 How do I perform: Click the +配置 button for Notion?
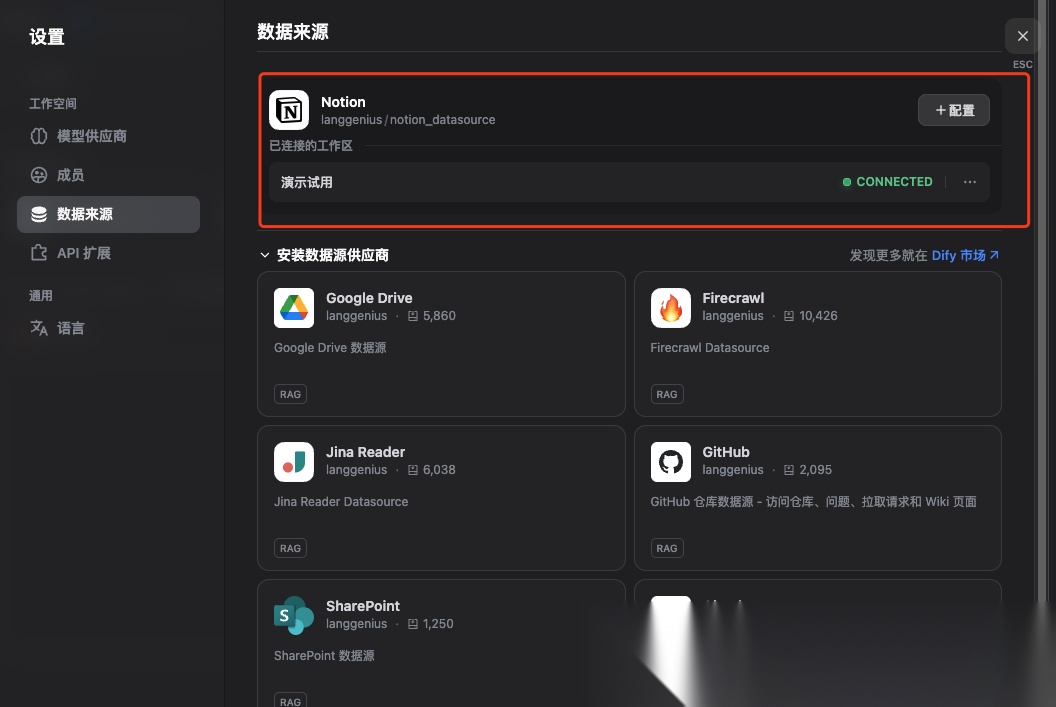point(954,110)
